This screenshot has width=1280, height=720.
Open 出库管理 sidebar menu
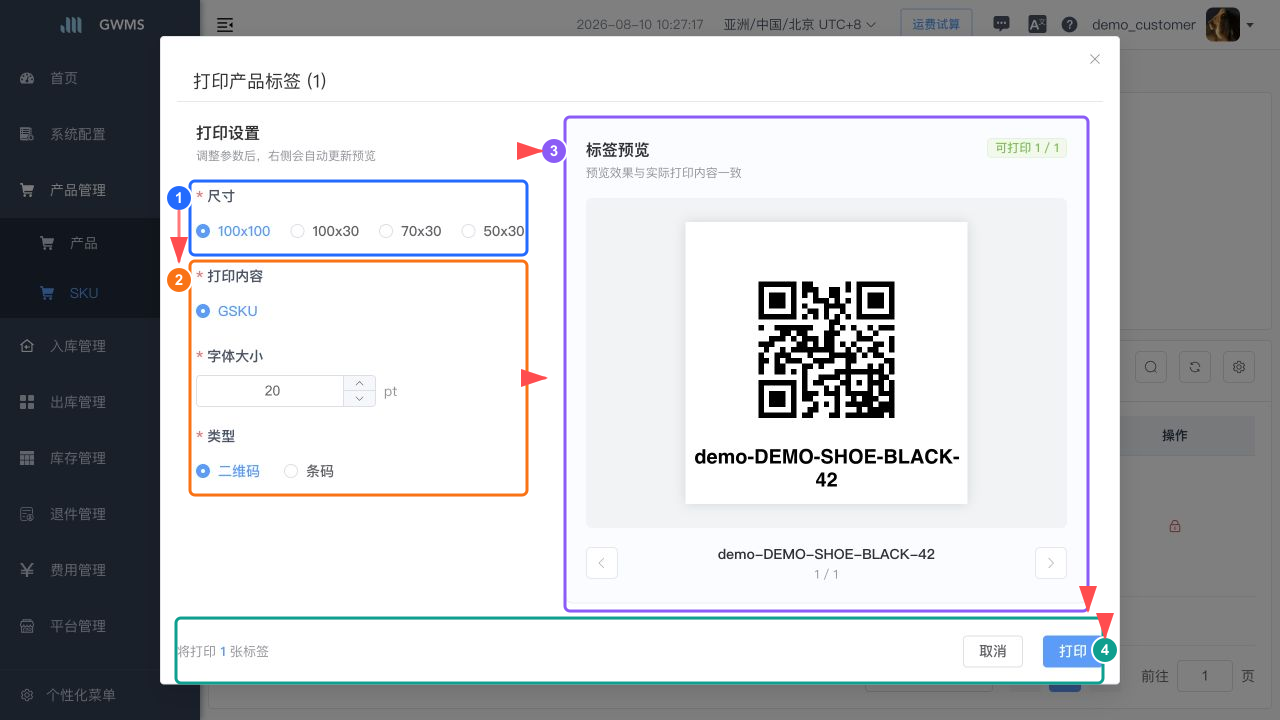78,402
